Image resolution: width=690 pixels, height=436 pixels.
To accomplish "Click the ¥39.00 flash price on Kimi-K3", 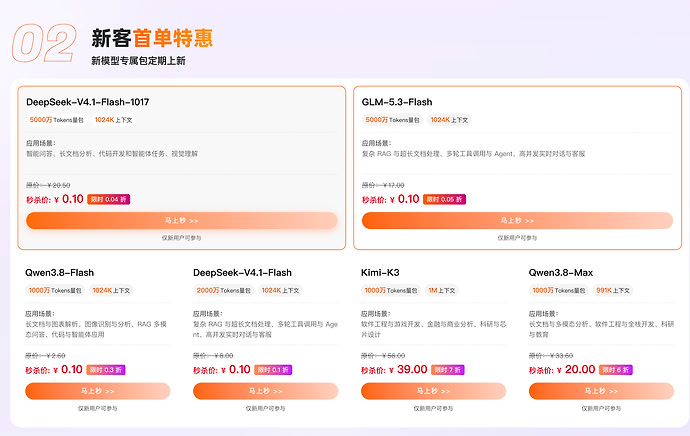I will click(408, 370).
